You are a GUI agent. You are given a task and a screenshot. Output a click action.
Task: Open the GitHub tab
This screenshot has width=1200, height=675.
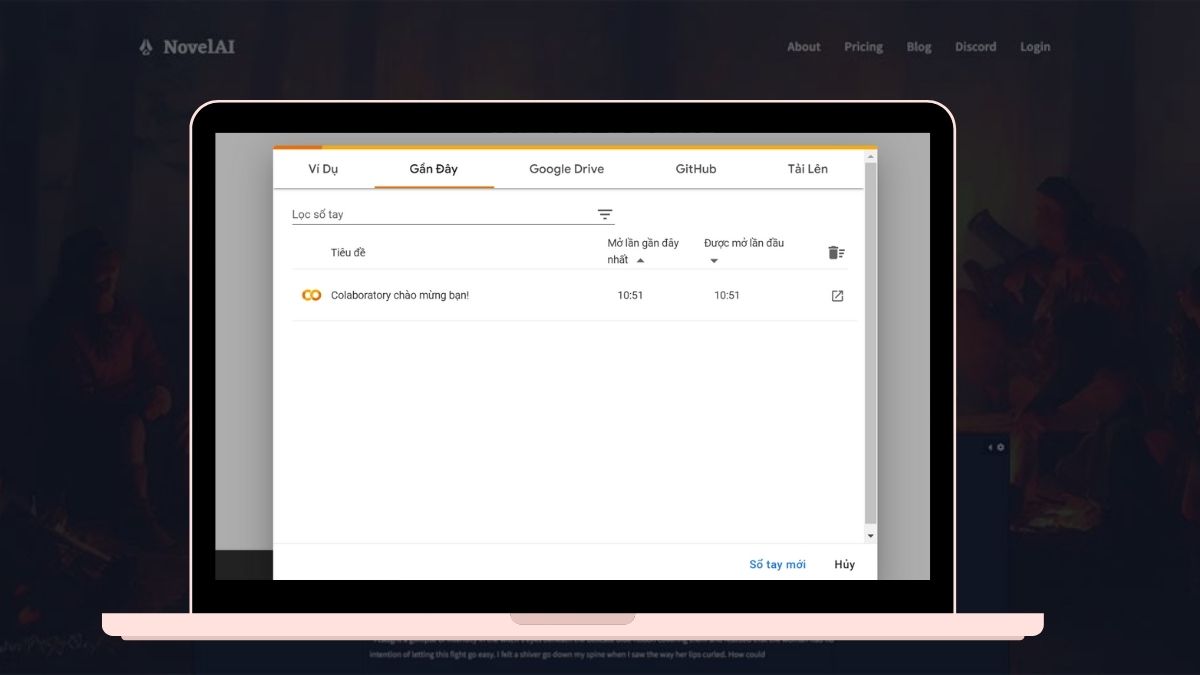click(695, 169)
